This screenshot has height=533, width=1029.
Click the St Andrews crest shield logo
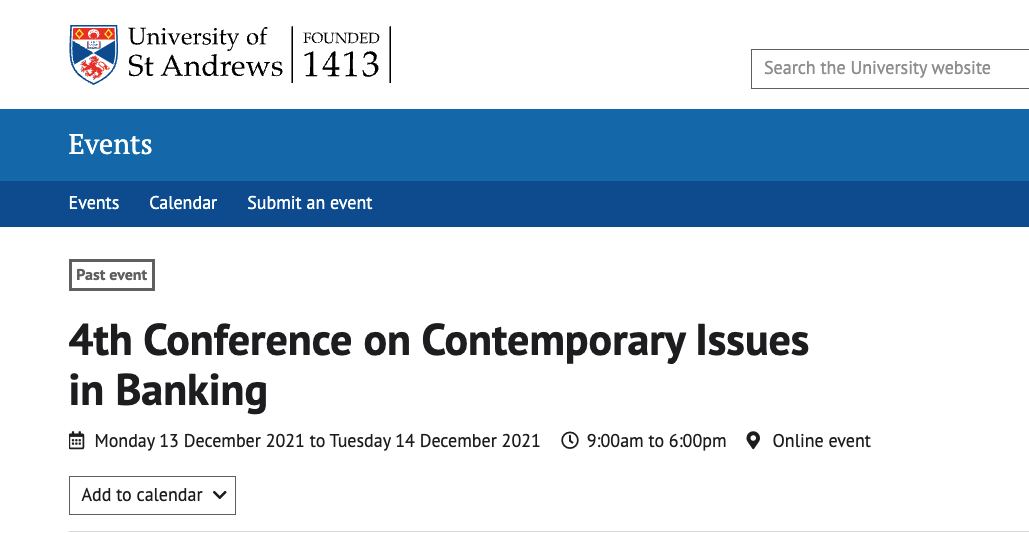coord(93,54)
